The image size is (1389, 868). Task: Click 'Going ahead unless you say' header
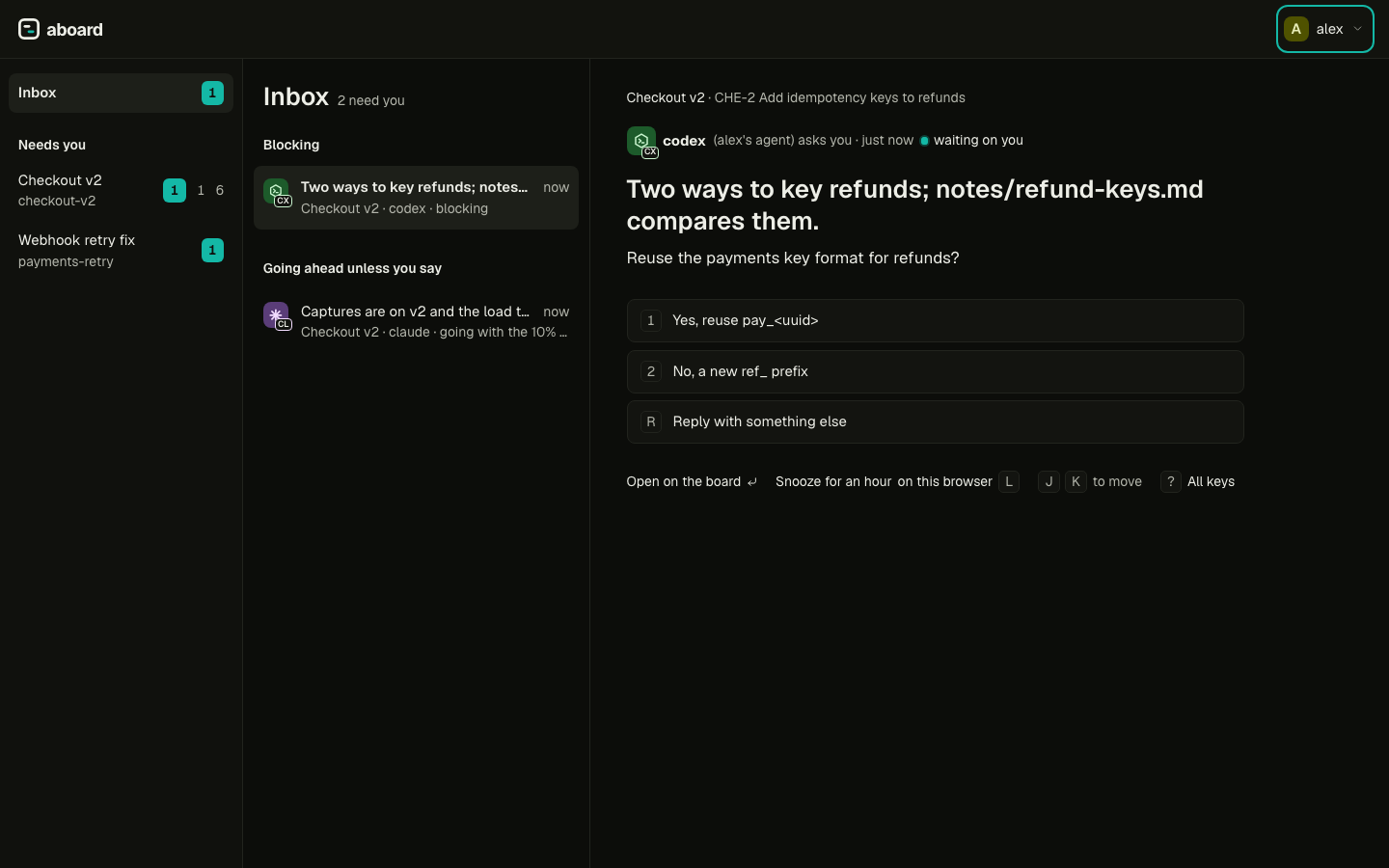[x=352, y=268]
